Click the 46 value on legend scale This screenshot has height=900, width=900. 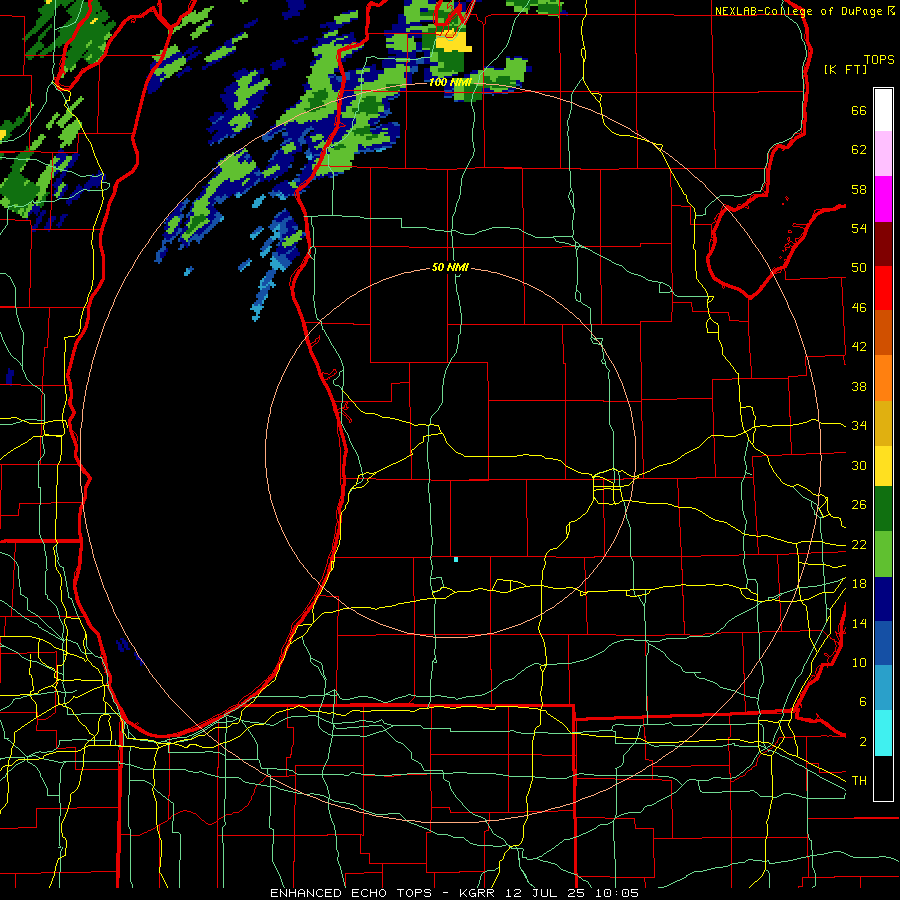click(x=859, y=308)
